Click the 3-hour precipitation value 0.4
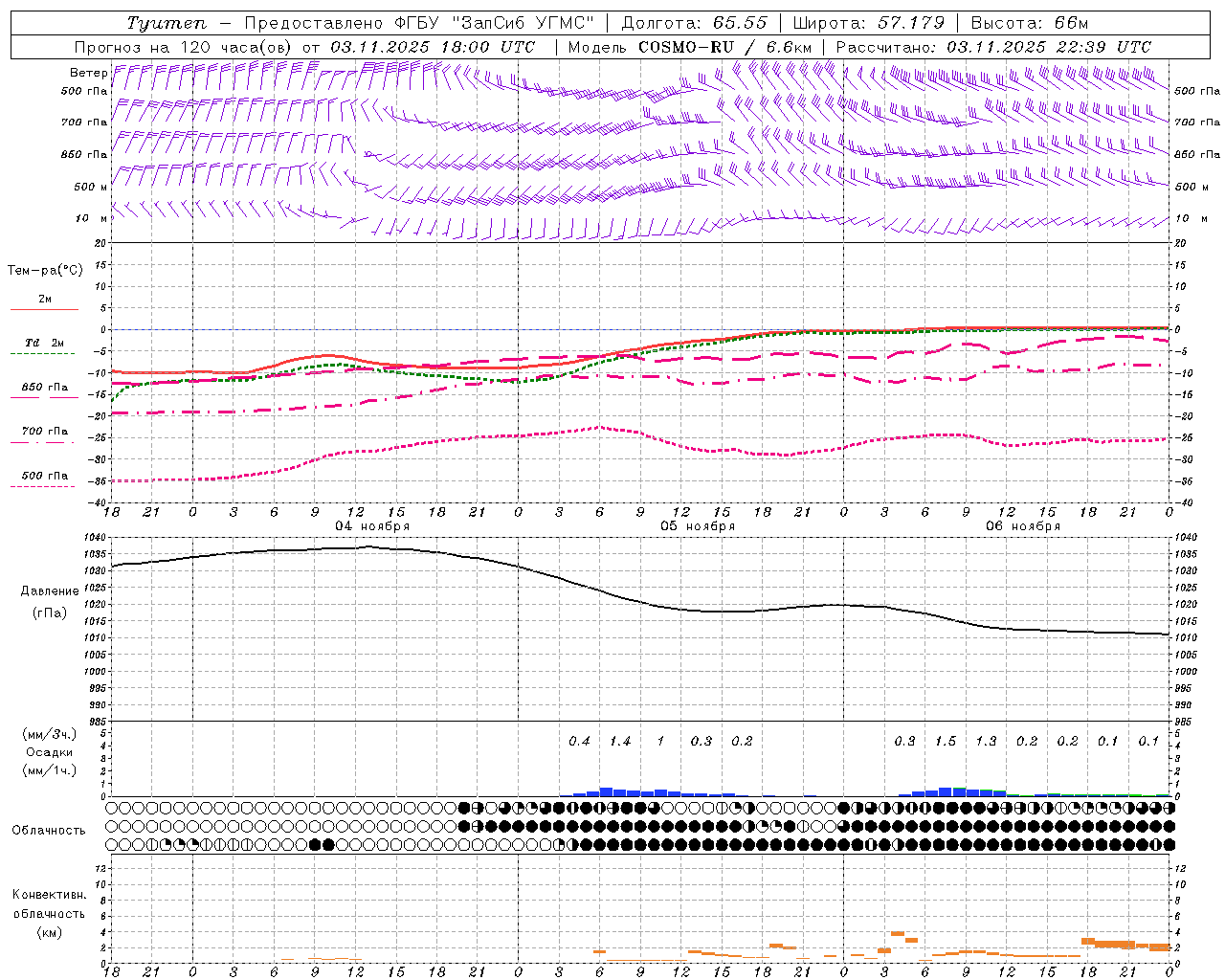The width and height of the screenshot is (1225, 980). 579,742
